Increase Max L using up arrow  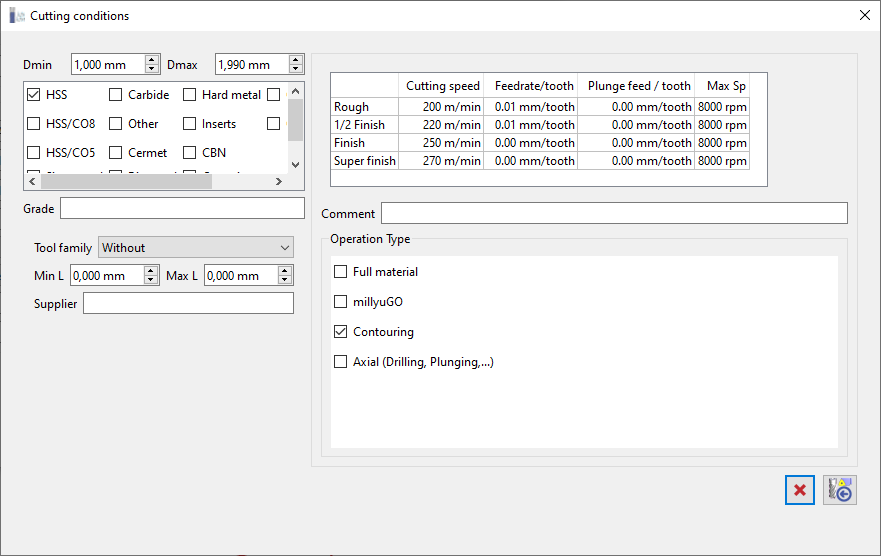(x=286, y=271)
